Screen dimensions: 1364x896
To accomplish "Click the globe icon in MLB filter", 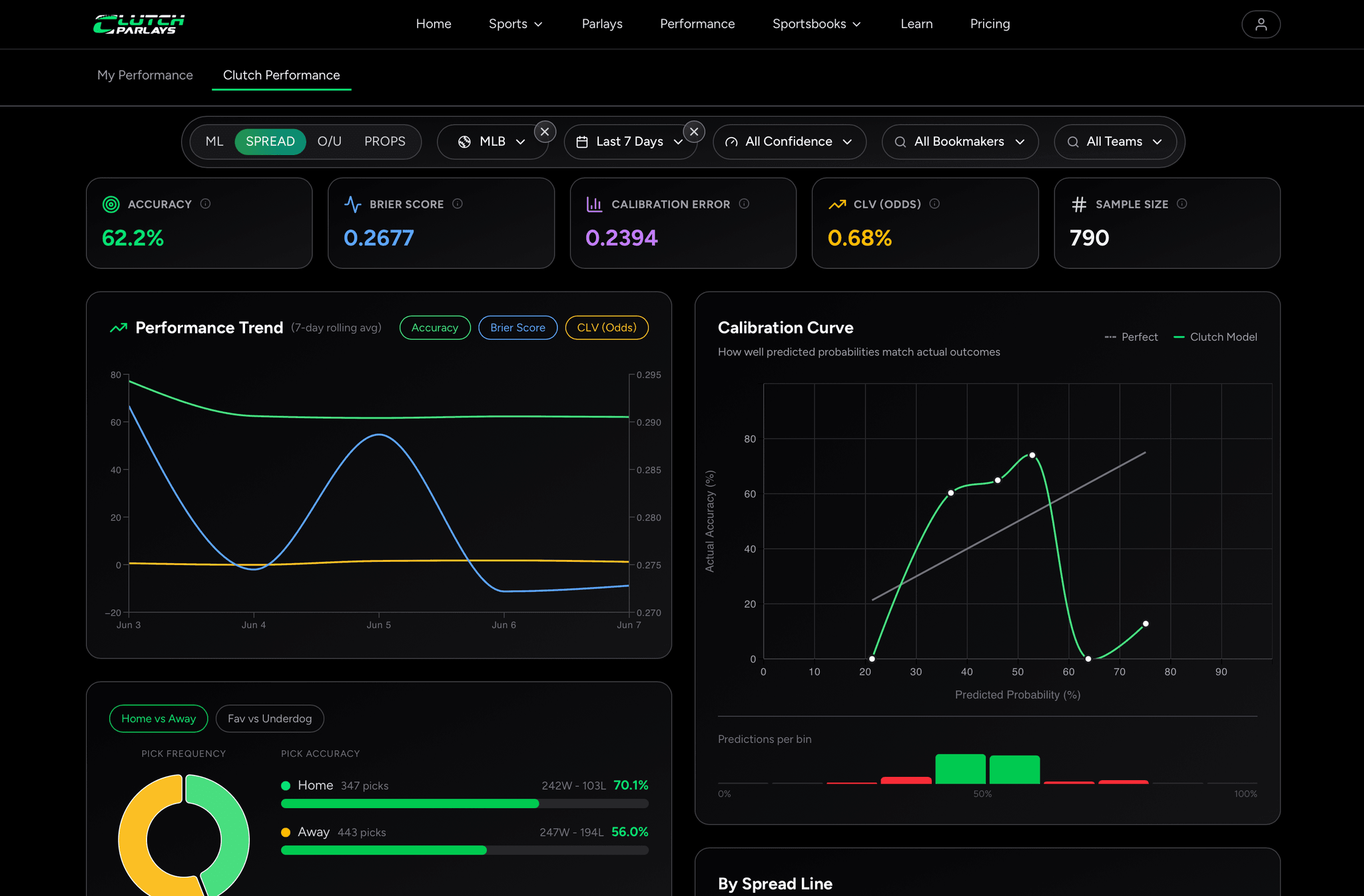I will tap(465, 142).
